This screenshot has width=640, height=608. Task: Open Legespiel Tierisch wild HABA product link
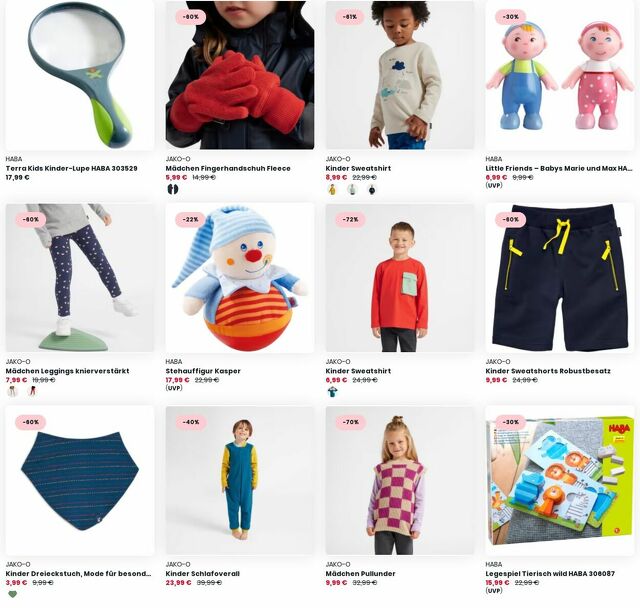coord(550,573)
